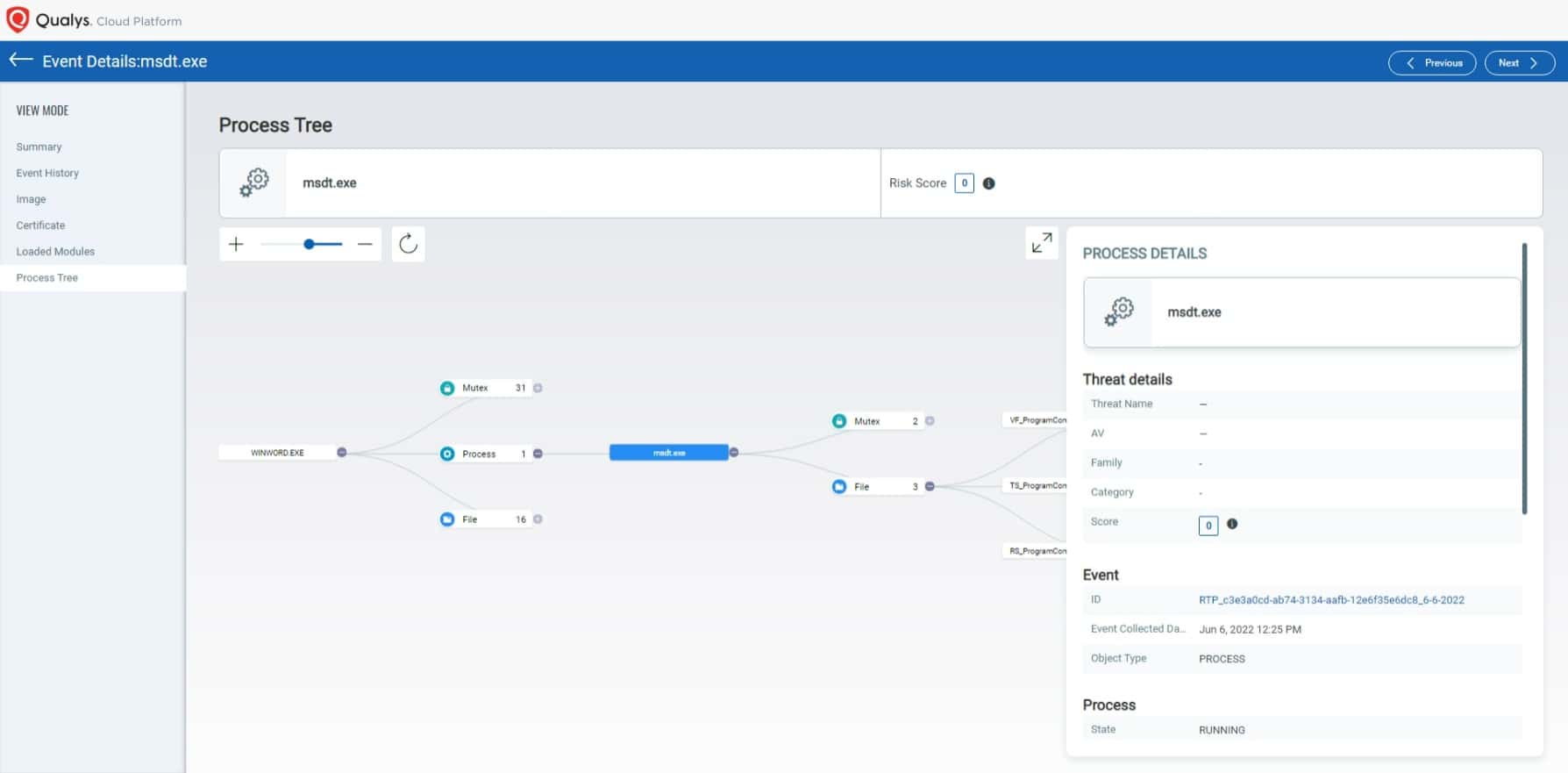Click the Risk Score info icon
The height and width of the screenshot is (773, 1568).
pyautogui.click(x=988, y=183)
